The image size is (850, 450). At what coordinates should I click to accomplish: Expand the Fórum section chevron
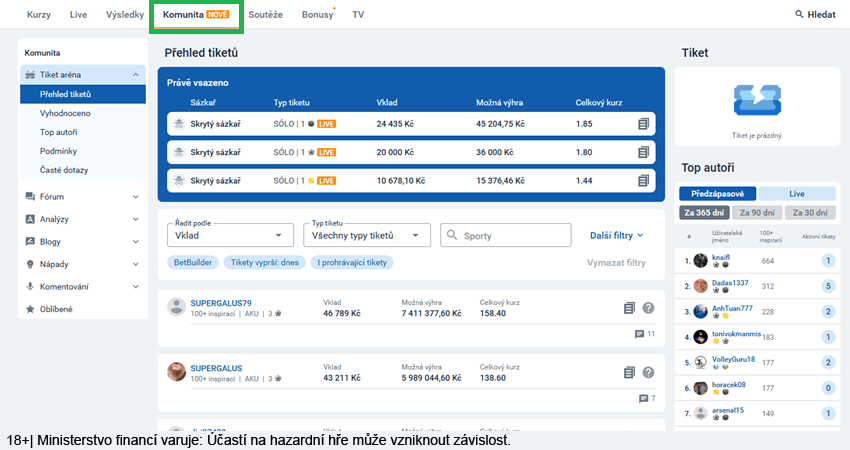[x=136, y=197]
